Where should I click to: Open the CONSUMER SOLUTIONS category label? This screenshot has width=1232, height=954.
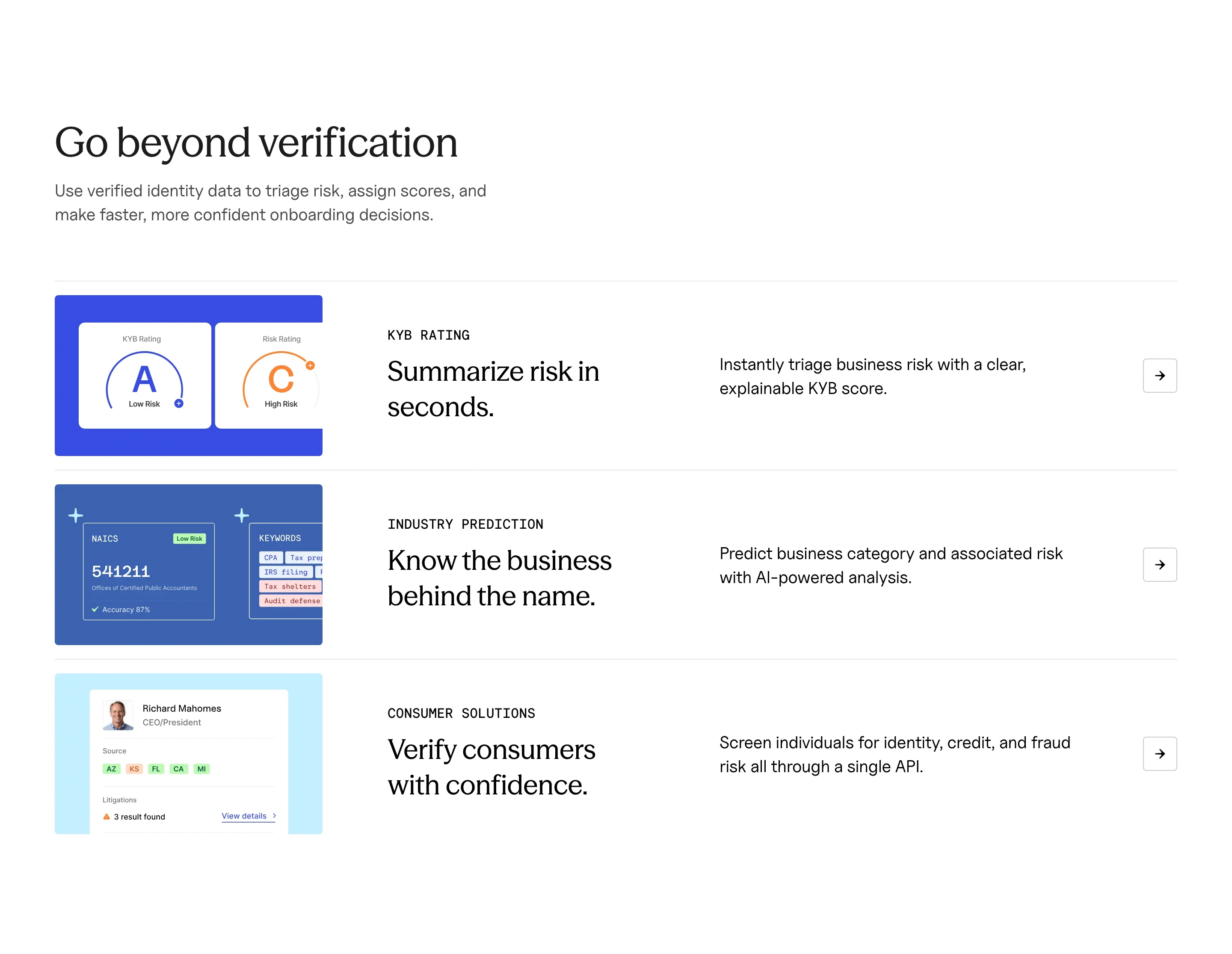(461, 713)
